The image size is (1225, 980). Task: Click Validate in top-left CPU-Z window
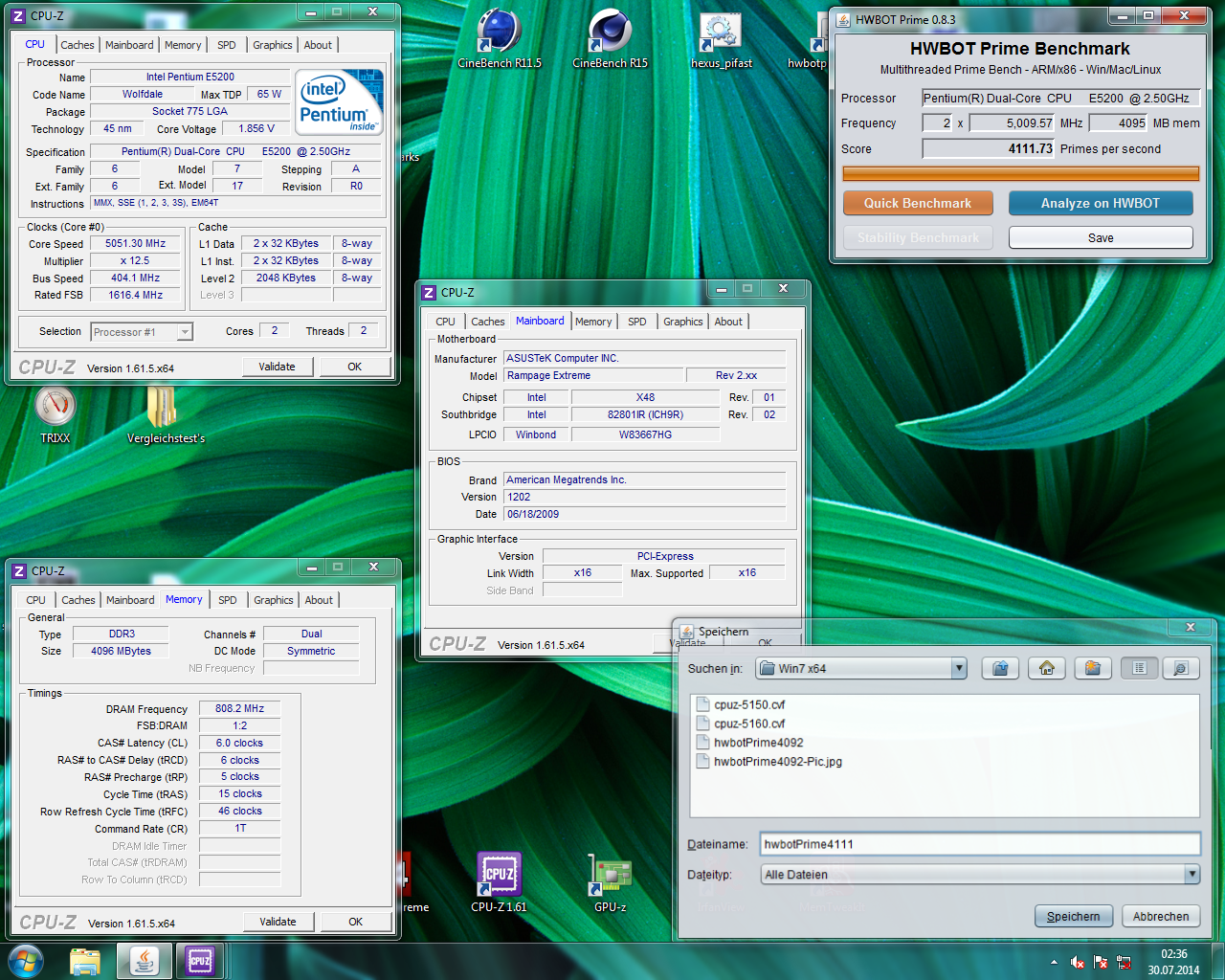[x=277, y=367]
